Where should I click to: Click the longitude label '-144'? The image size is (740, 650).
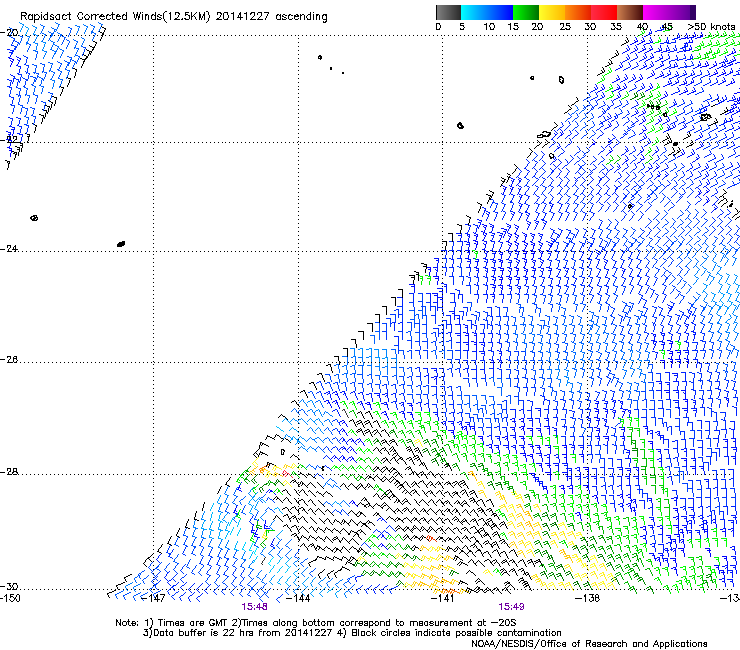(298, 599)
